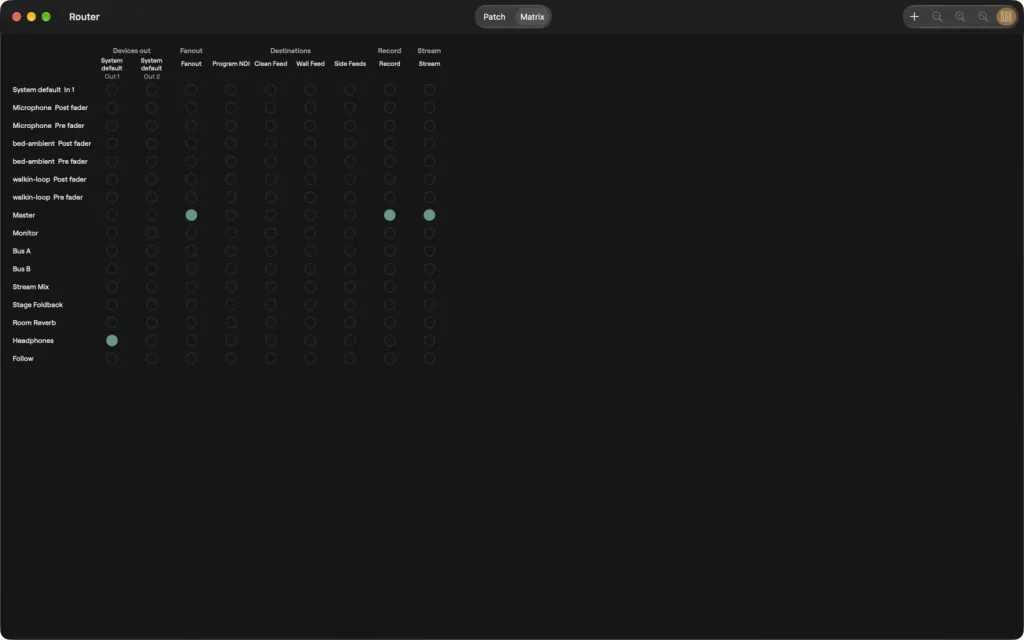Route Follow to Side Feeds
Image resolution: width=1024 pixels, height=640 pixels.
click(x=350, y=359)
